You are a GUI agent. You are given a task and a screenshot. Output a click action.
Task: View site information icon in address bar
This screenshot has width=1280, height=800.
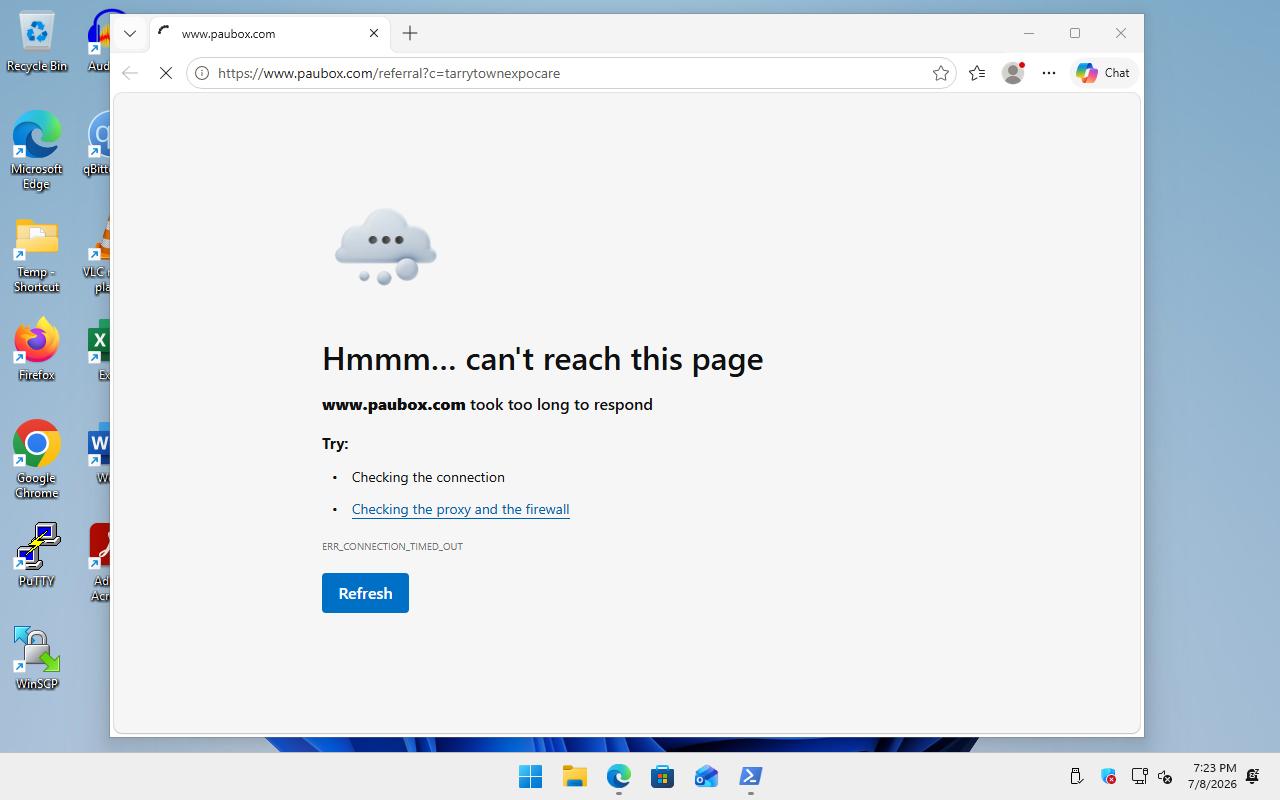[x=202, y=73]
